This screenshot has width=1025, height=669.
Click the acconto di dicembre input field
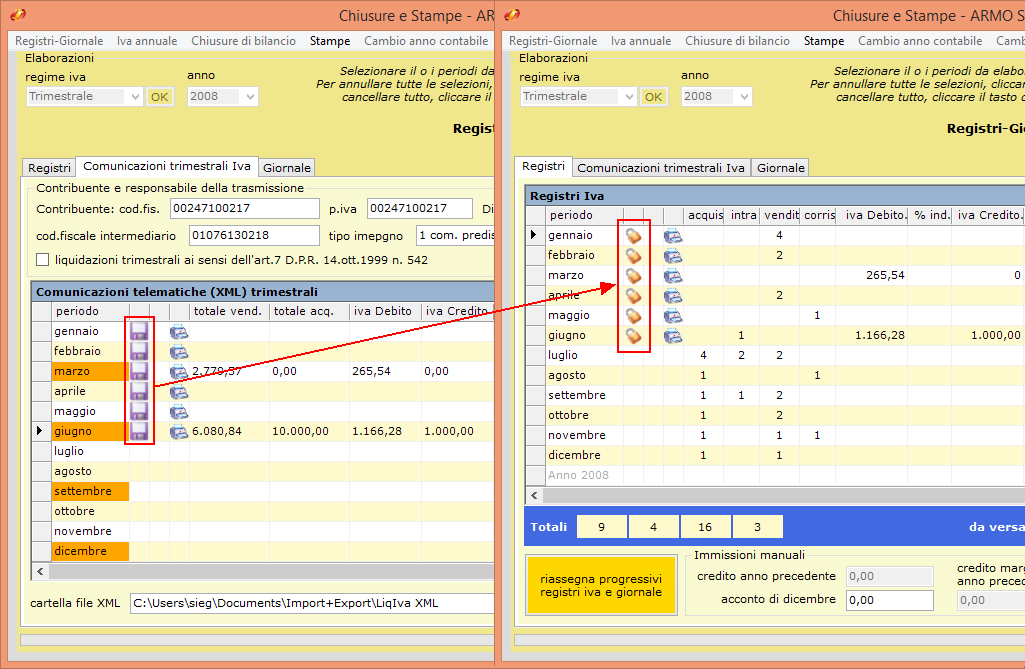pyautogui.click(x=889, y=600)
